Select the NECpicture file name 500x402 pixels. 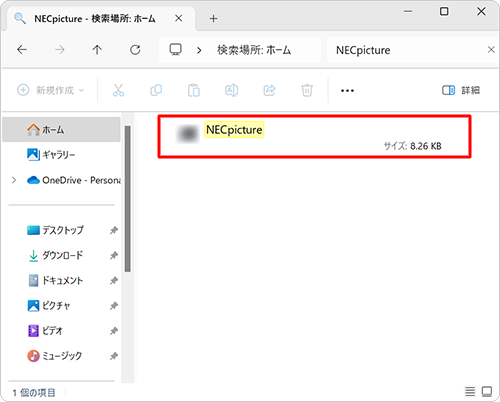click(234, 130)
